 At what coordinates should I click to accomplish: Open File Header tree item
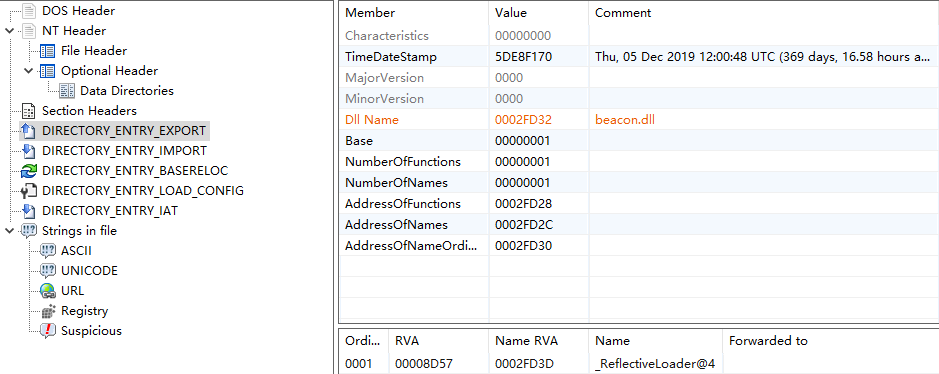tap(94, 51)
